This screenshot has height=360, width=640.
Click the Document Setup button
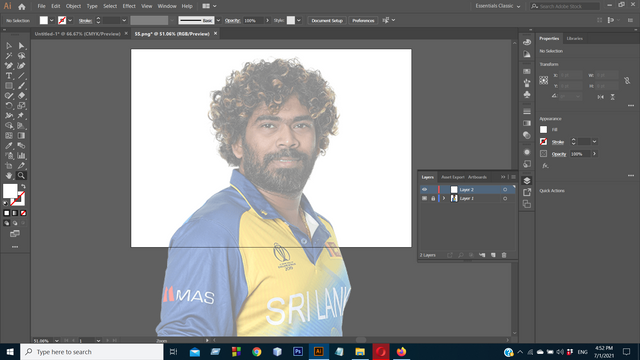tap(327, 20)
